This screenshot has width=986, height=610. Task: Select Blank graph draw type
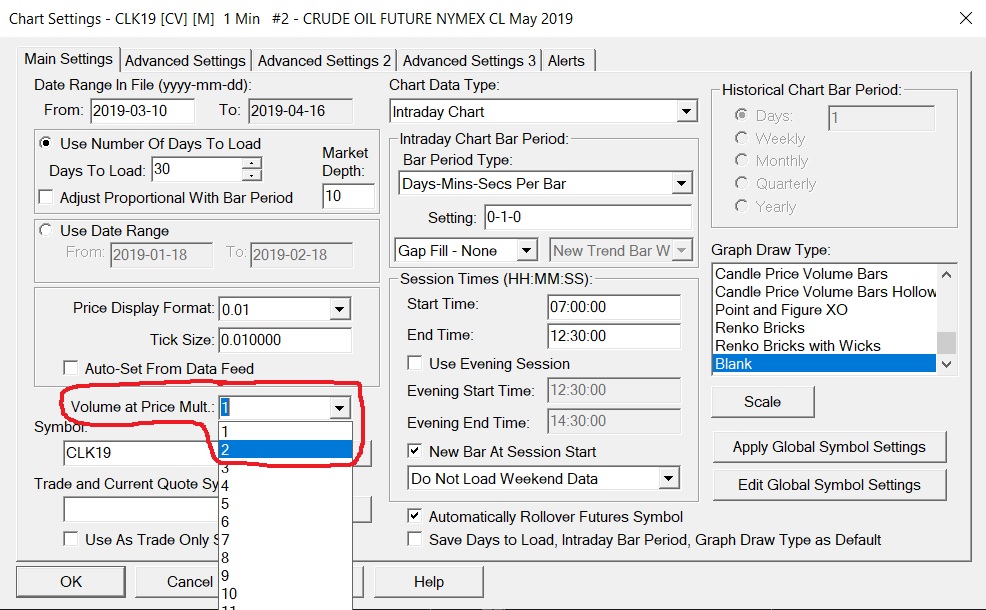(x=824, y=363)
